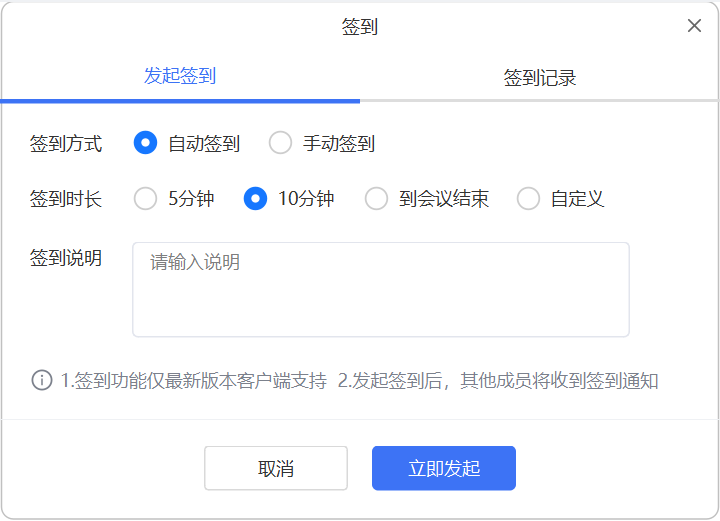The image size is (720, 521).
Task: Focus the 请输入说明 text box
Action: point(380,289)
